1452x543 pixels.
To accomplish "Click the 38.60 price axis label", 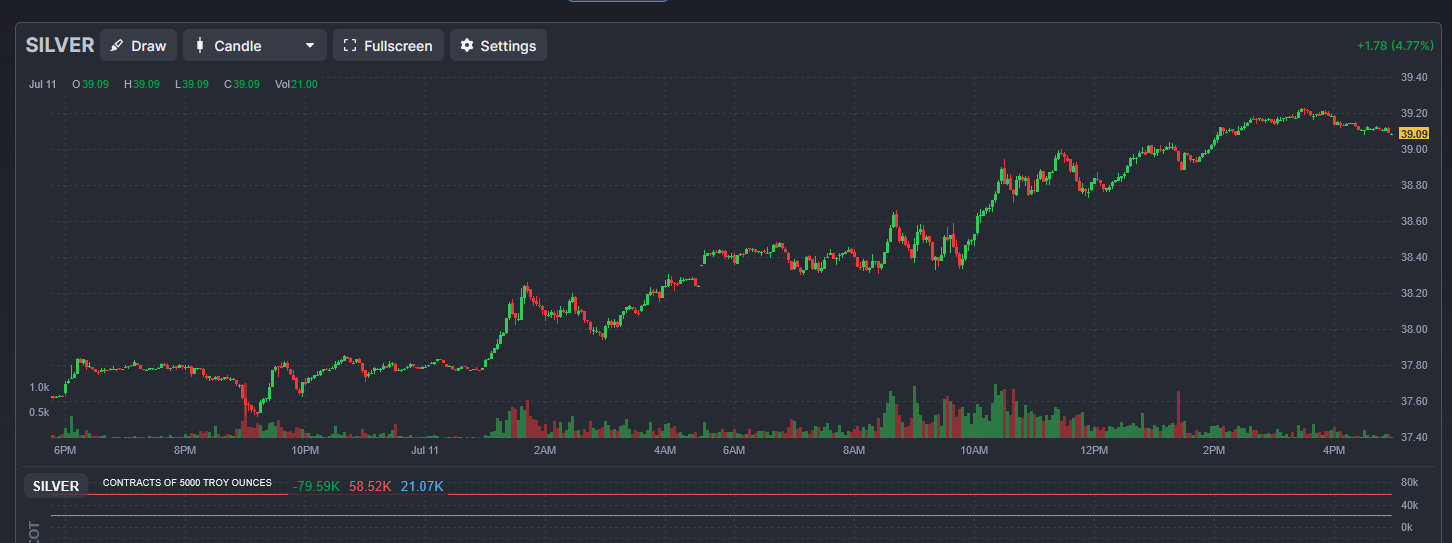I will click(x=1414, y=222).
